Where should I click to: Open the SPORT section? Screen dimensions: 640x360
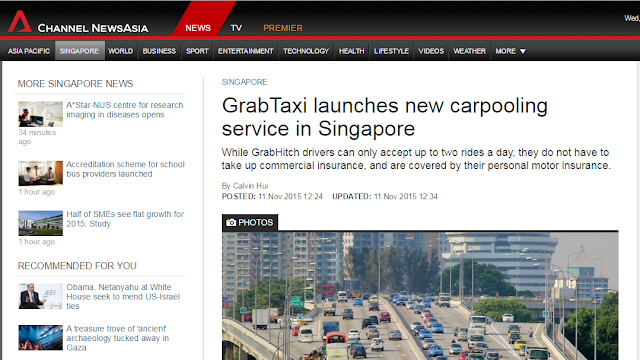(197, 51)
